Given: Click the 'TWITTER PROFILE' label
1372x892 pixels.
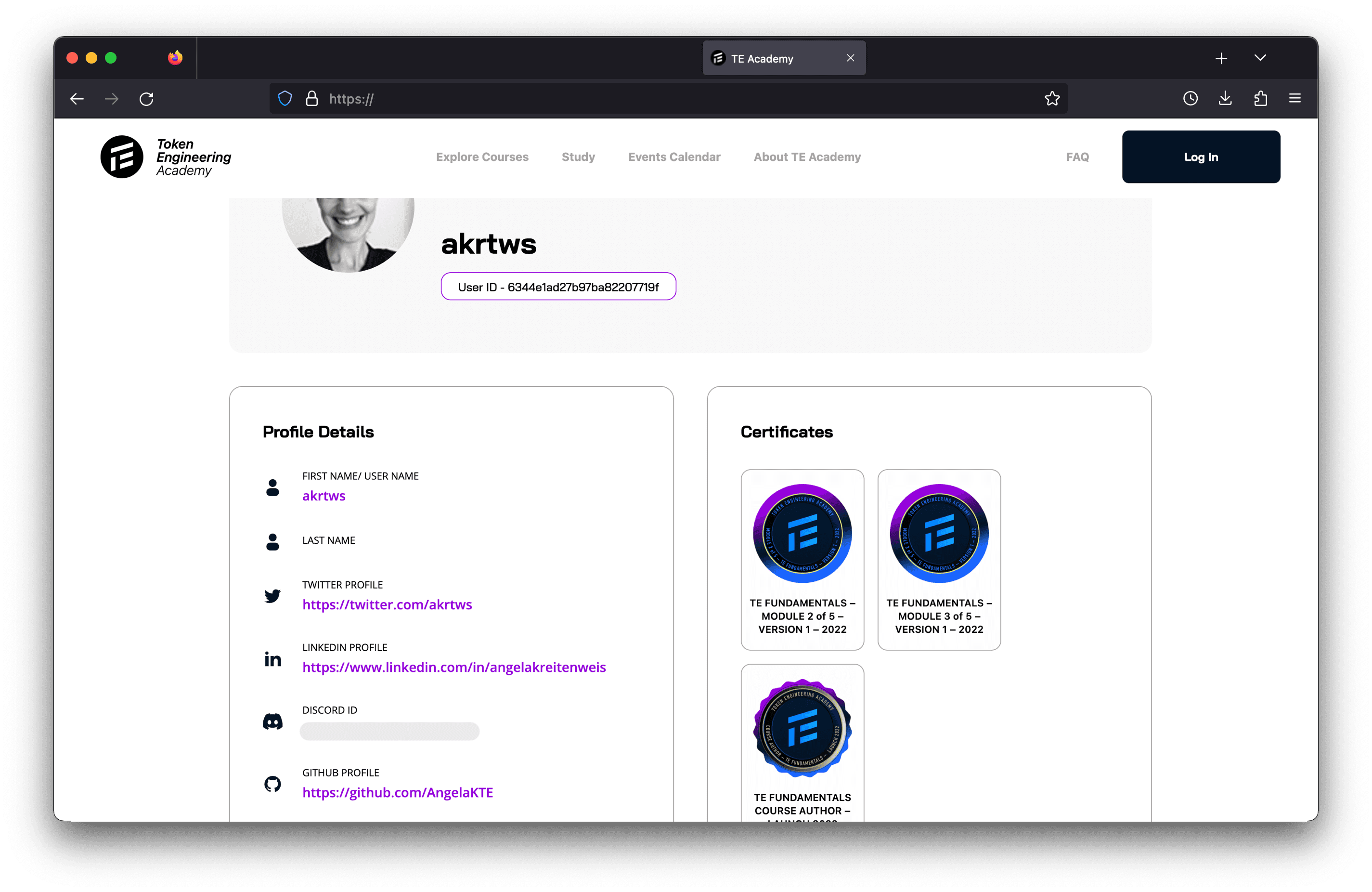Looking at the screenshot, I should [x=342, y=585].
